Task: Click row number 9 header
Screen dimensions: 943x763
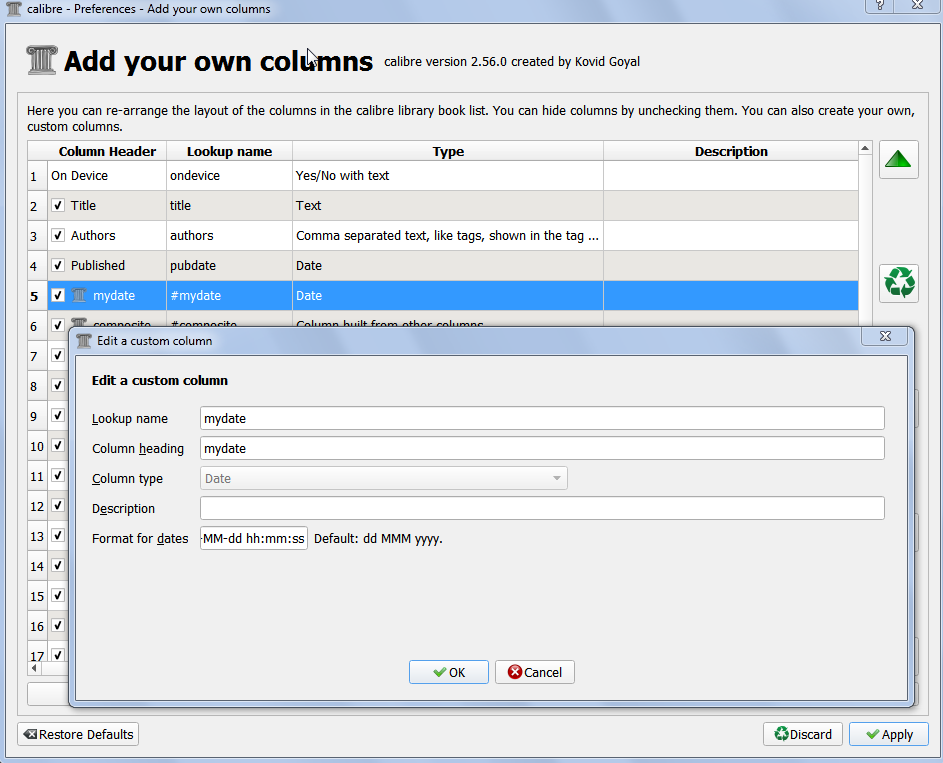Action: click(x=37, y=416)
